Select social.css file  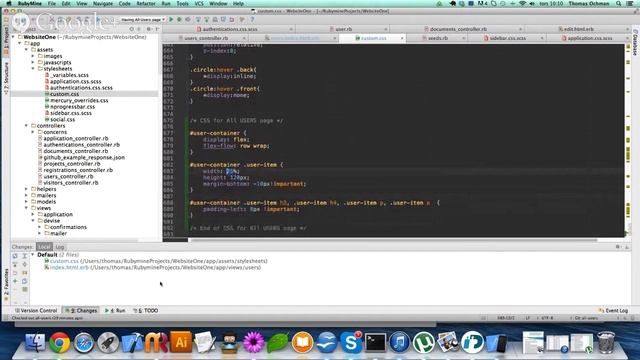tap(62, 119)
